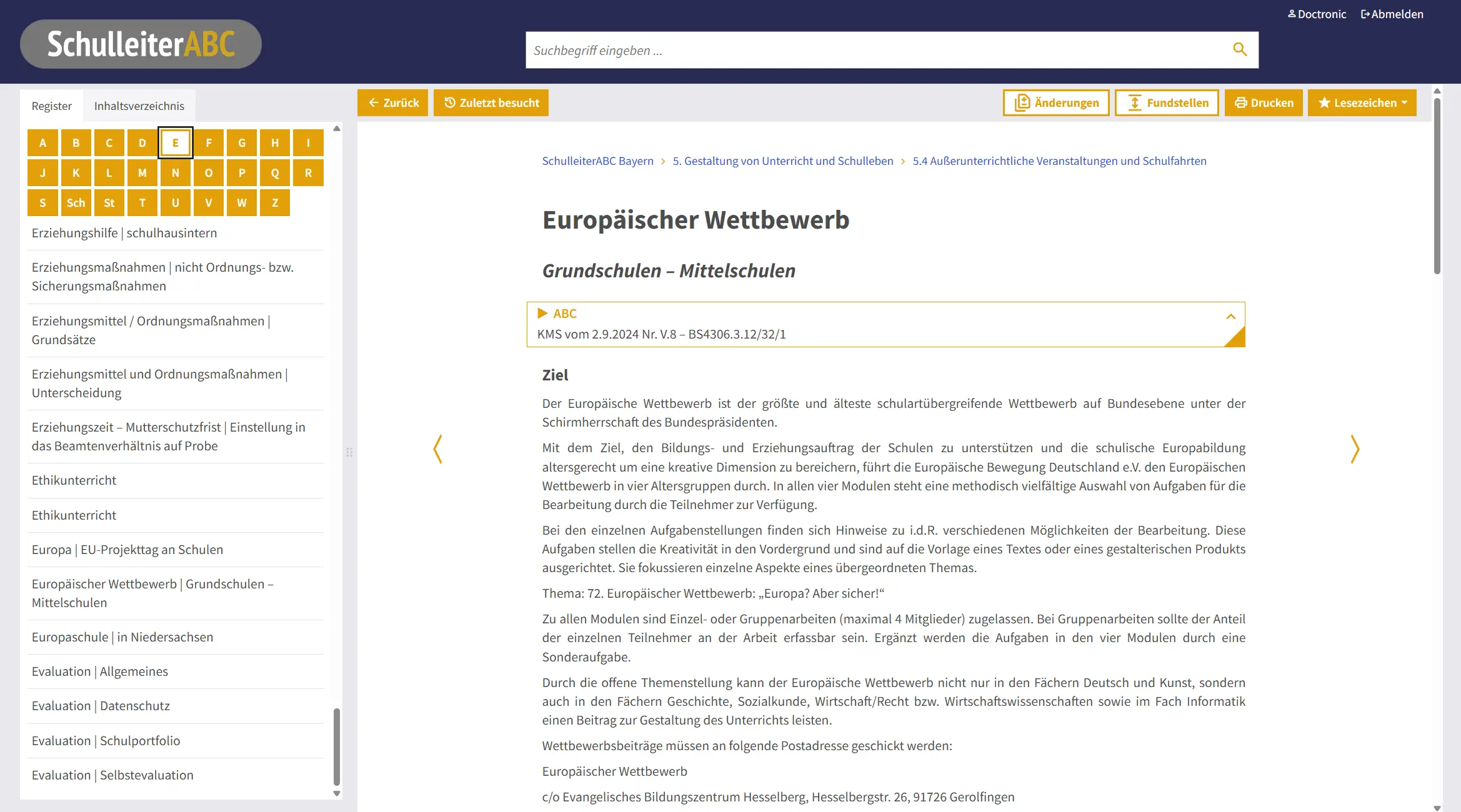Image resolution: width=1461 pixels, height=812 pixels.
Task: Select register letter L
Action: [109, 172]
